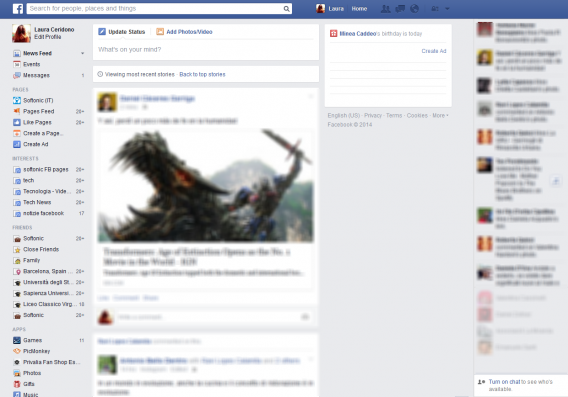Click the Gifts app icon
Image resolution: width=568 pixels, height=397 pixels.
17,384
